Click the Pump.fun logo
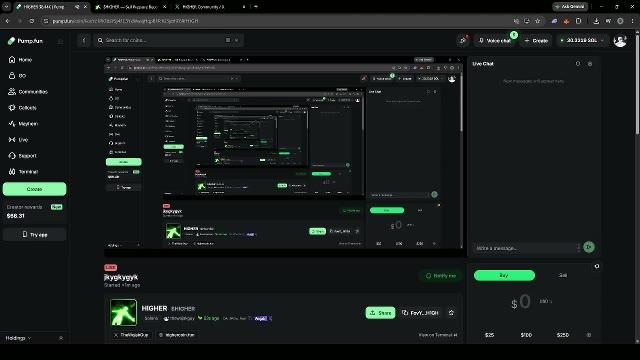The height and width of the screenshot is (360, 640). [25, 41]
